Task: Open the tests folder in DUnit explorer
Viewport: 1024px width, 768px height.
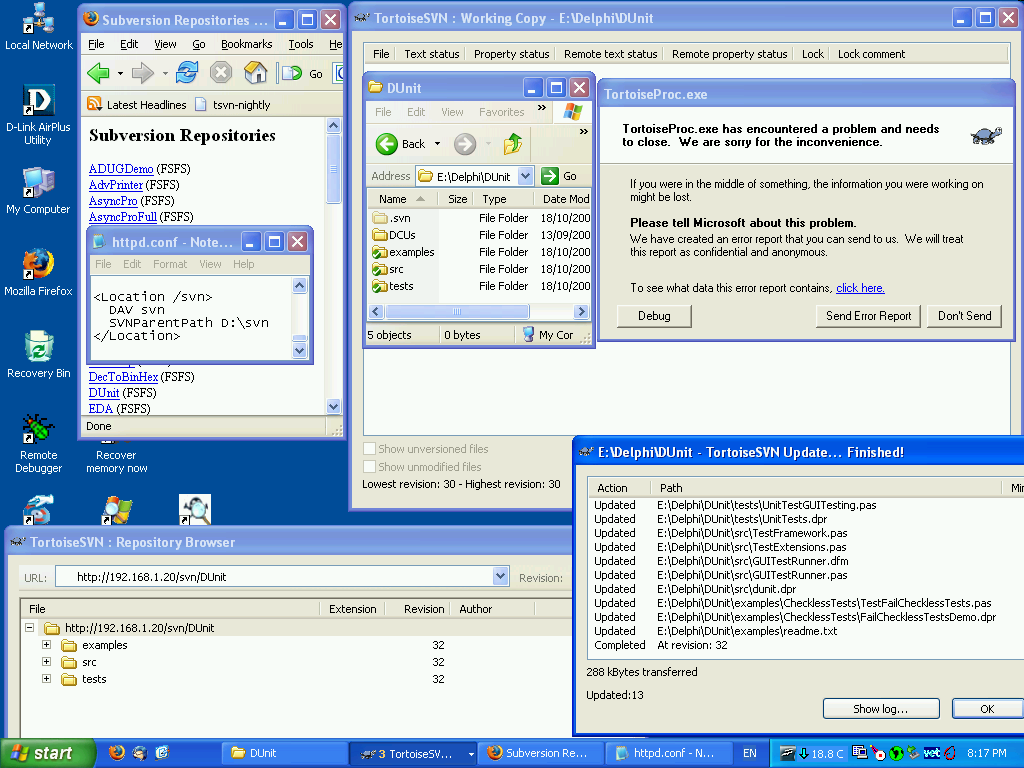Action: click(x=392, y=286)
